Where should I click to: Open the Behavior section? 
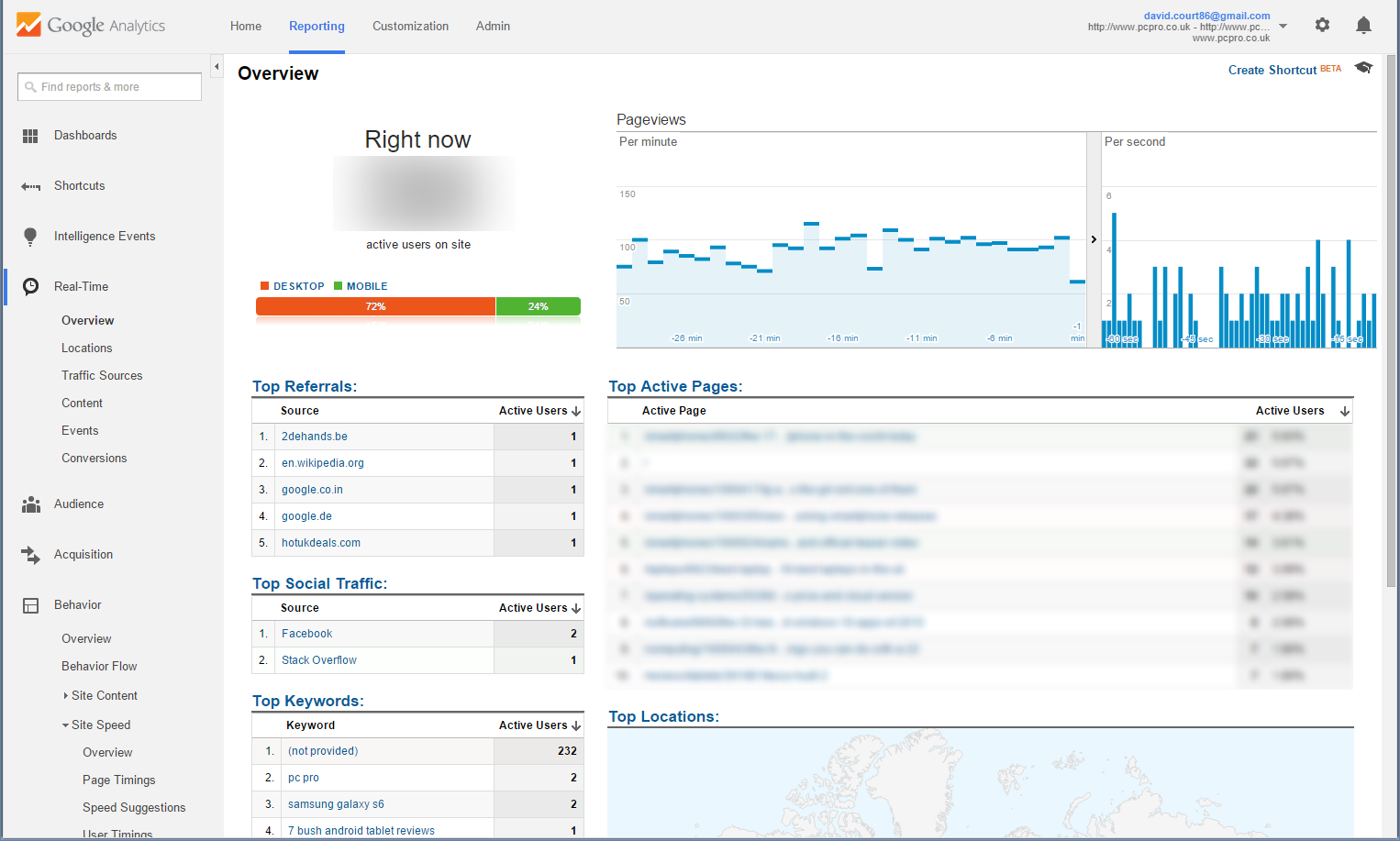pyautogui.click(x=78, y=605)
